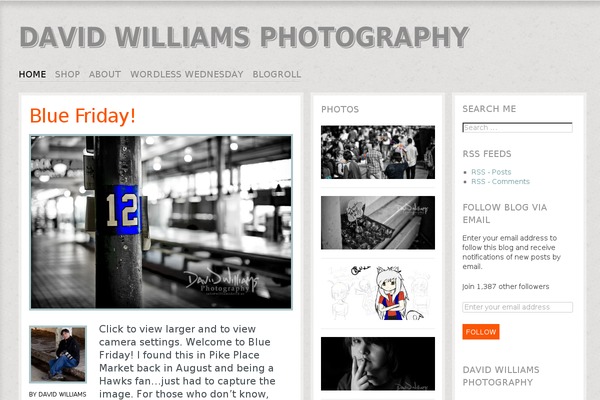Image resolution: width=600 pixels, height=400 pixels.
Task: Open the anime drawing thumbnail
Action: (378, 293)
